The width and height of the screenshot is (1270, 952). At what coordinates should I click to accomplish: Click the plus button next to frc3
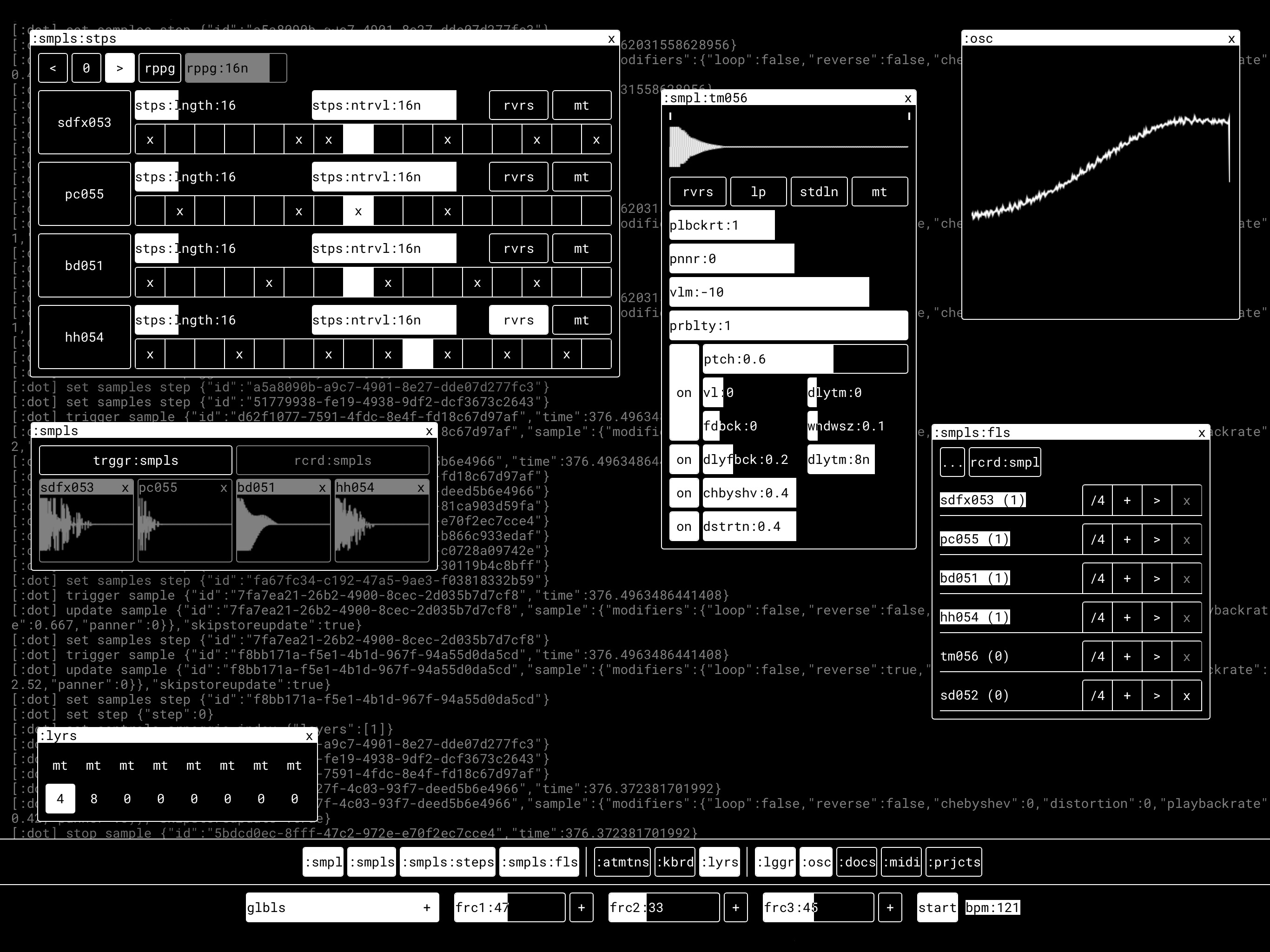point(890,907)
